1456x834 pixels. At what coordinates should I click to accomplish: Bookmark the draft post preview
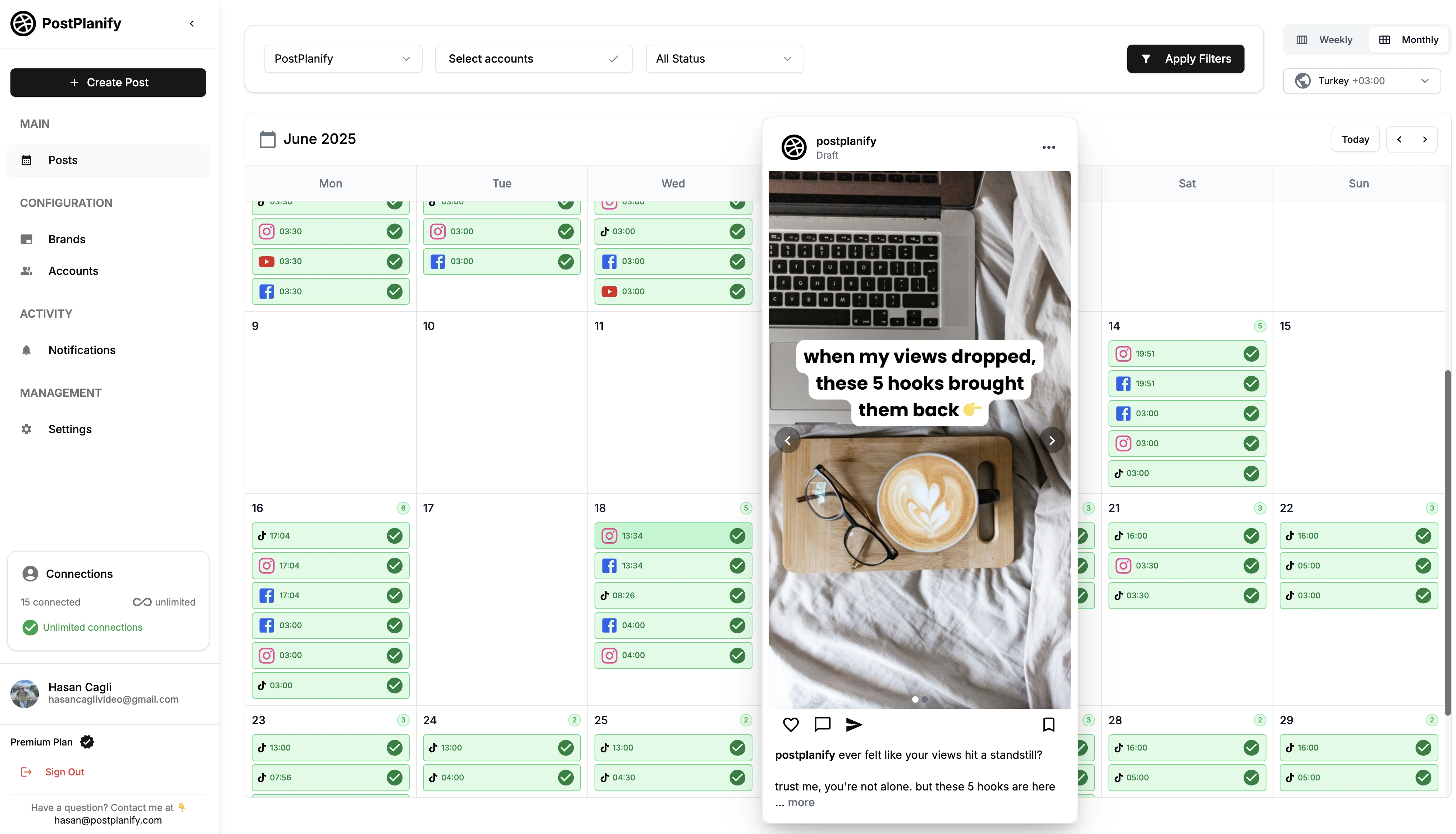click(1048, 724)
